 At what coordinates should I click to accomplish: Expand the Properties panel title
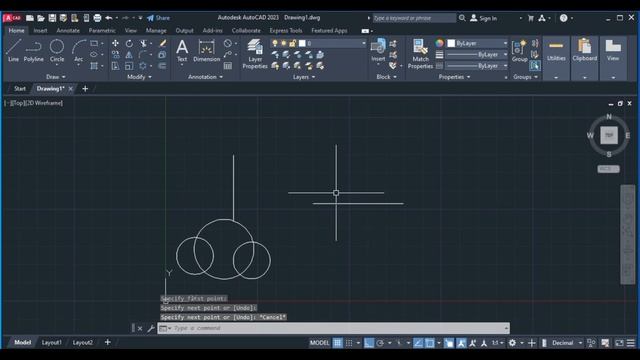point(454,77)
